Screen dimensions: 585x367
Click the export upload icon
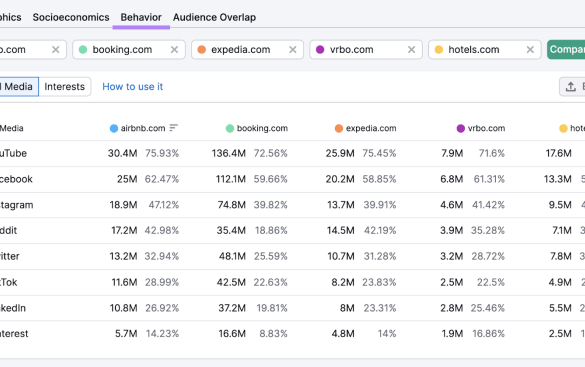570,87
